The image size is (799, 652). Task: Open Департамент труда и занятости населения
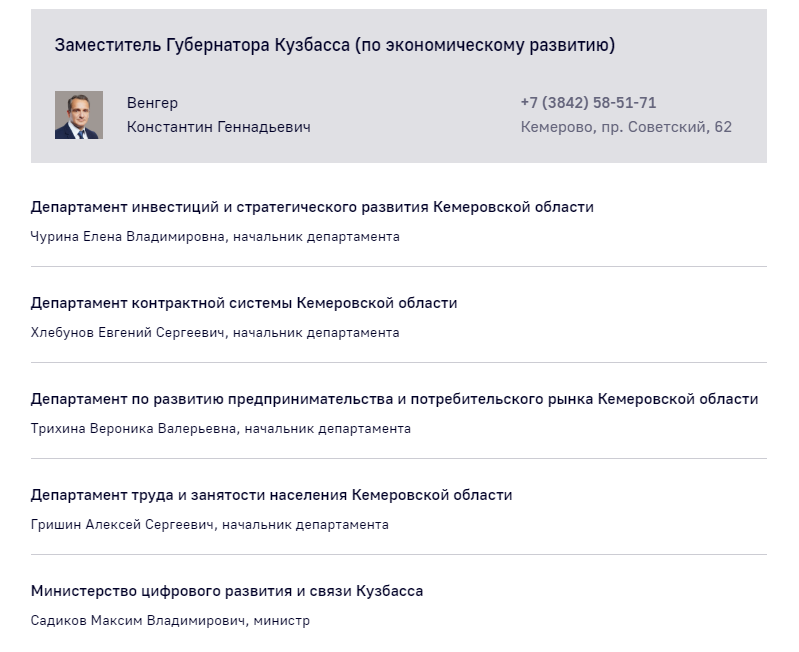tap(271, 495)
